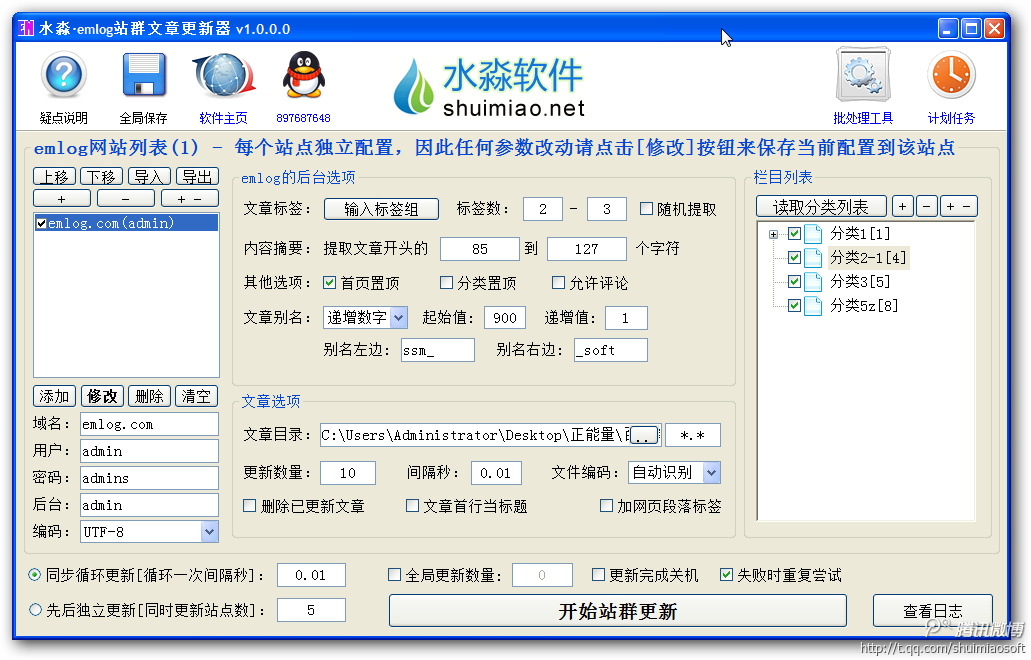Open logs with 查看日志 button
Screen dimensions: 1031x660
(932, 611)
